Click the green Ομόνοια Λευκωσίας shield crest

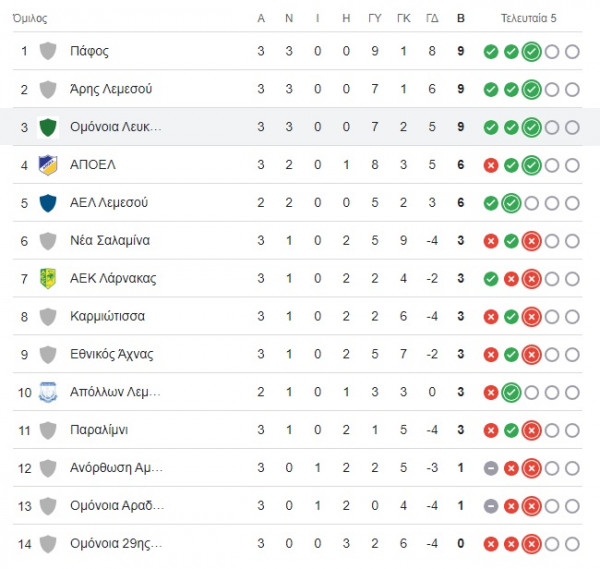(x=48, y=127)
